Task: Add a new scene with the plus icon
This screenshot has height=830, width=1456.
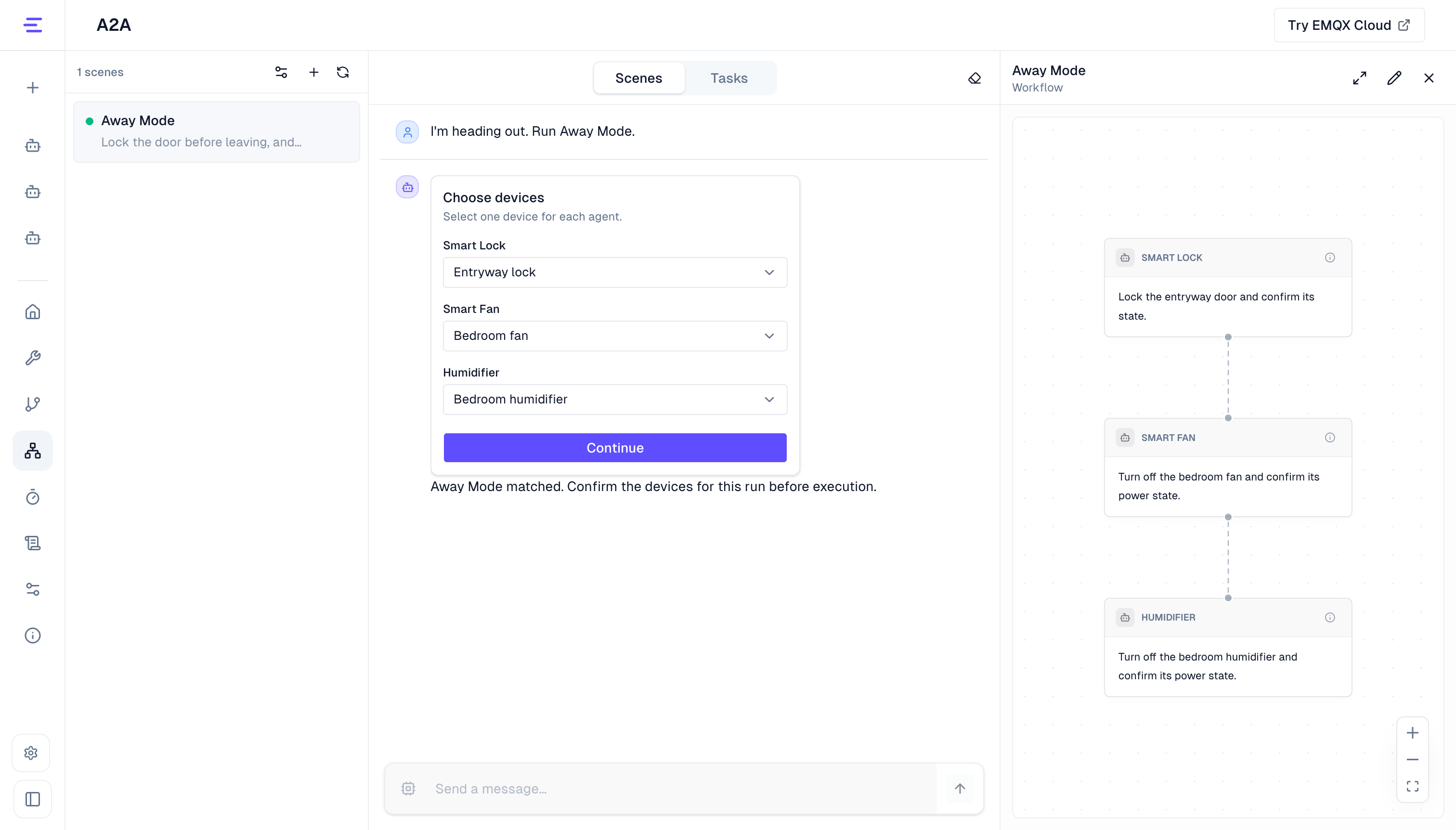Action: tap(313, 72)
